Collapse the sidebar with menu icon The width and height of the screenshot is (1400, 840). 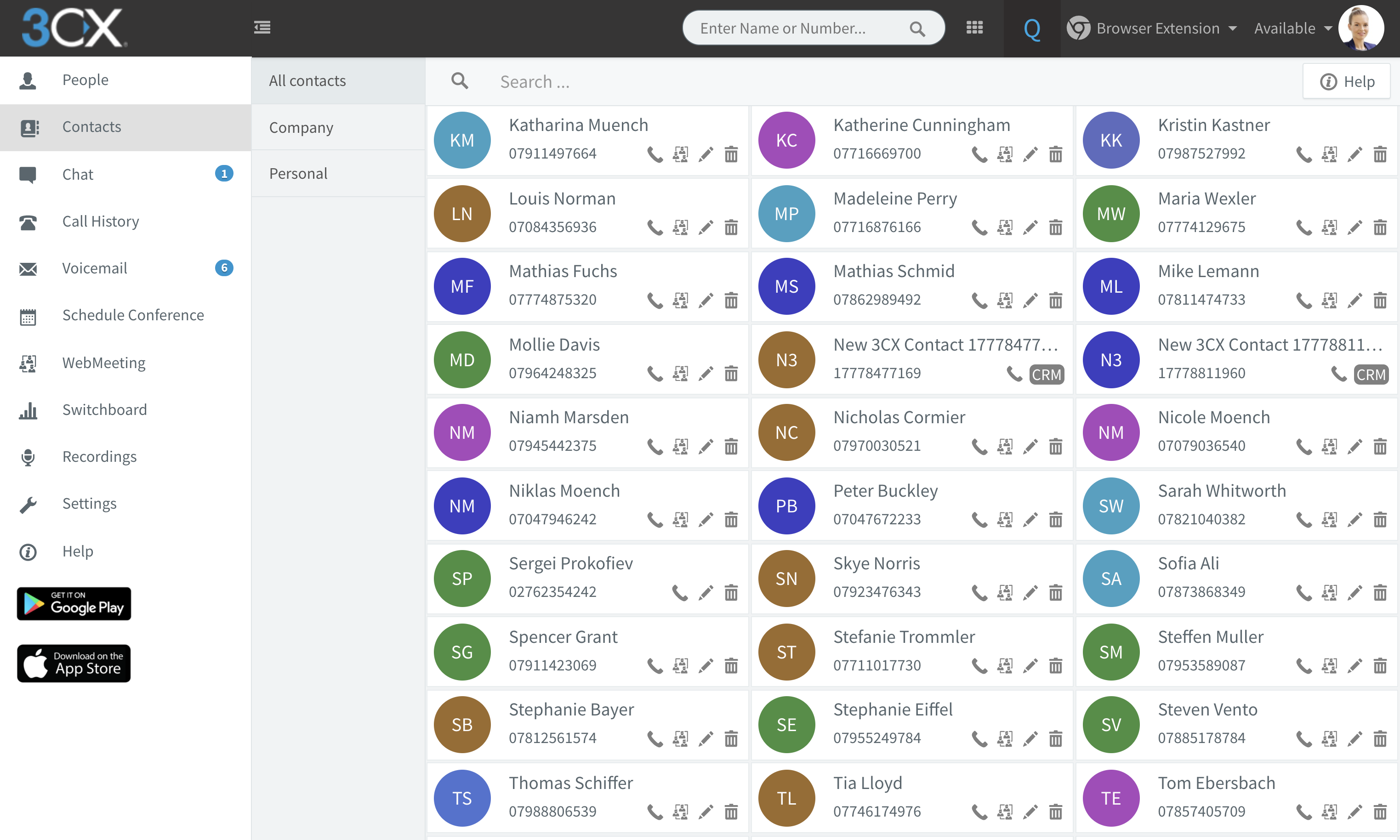tap(262, 28)
